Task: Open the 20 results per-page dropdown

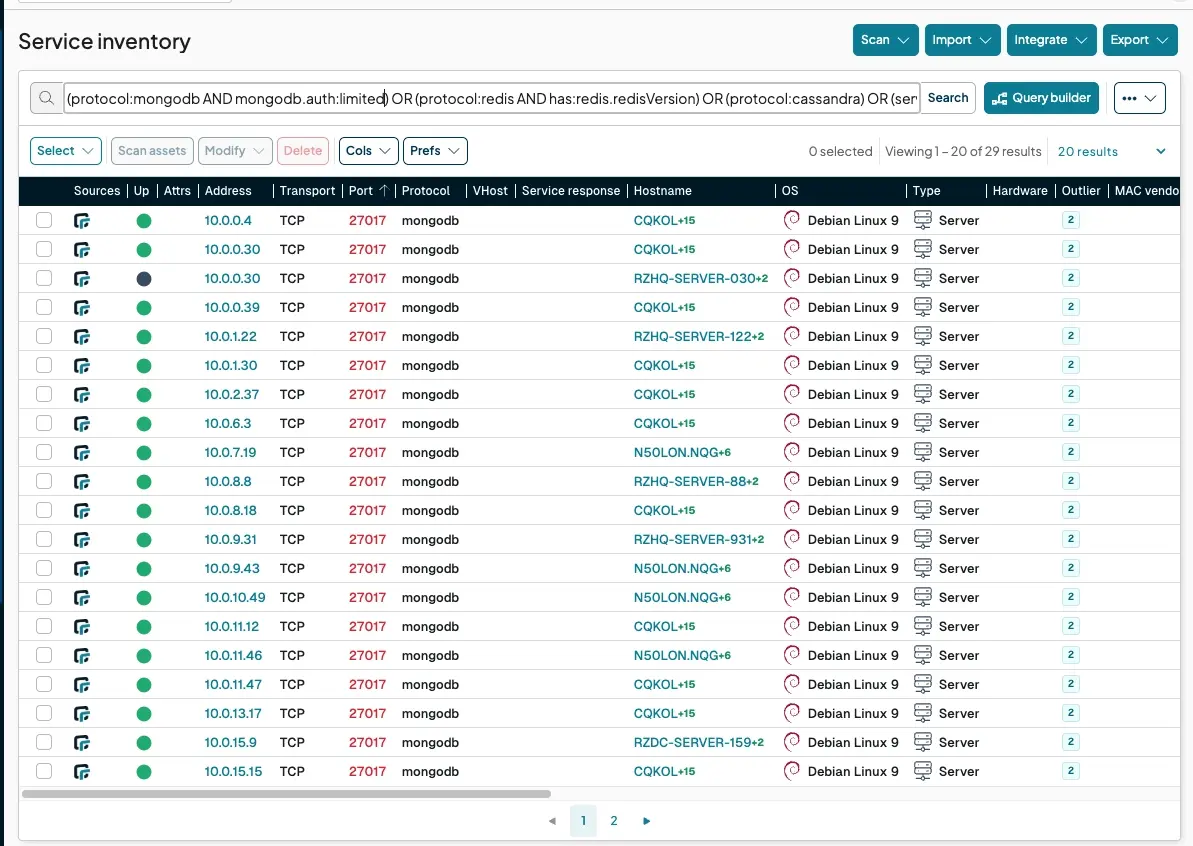Action: coord(1112,151)
